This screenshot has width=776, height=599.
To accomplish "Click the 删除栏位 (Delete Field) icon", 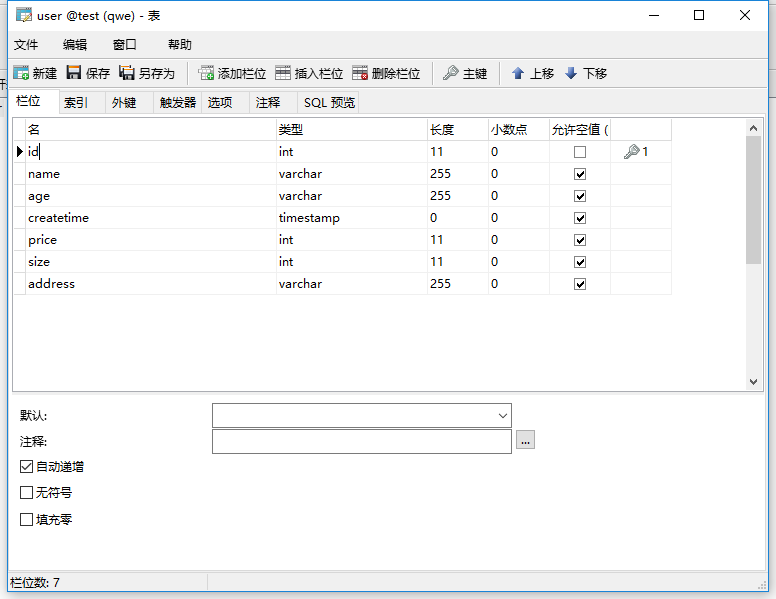I will pos(360,73).
